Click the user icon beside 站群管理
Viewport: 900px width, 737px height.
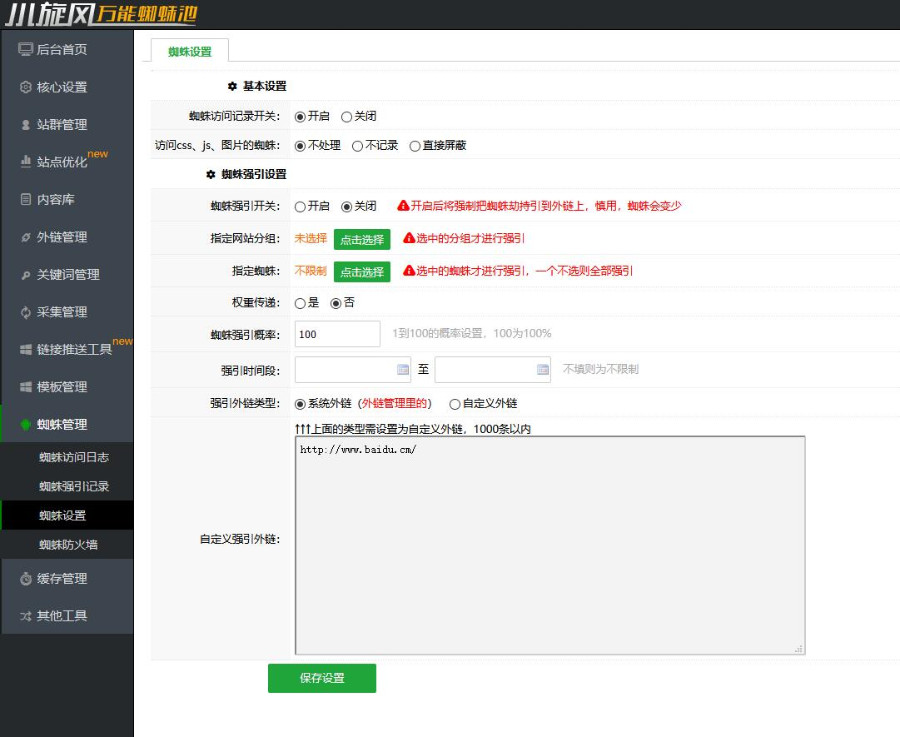[26, 125]
